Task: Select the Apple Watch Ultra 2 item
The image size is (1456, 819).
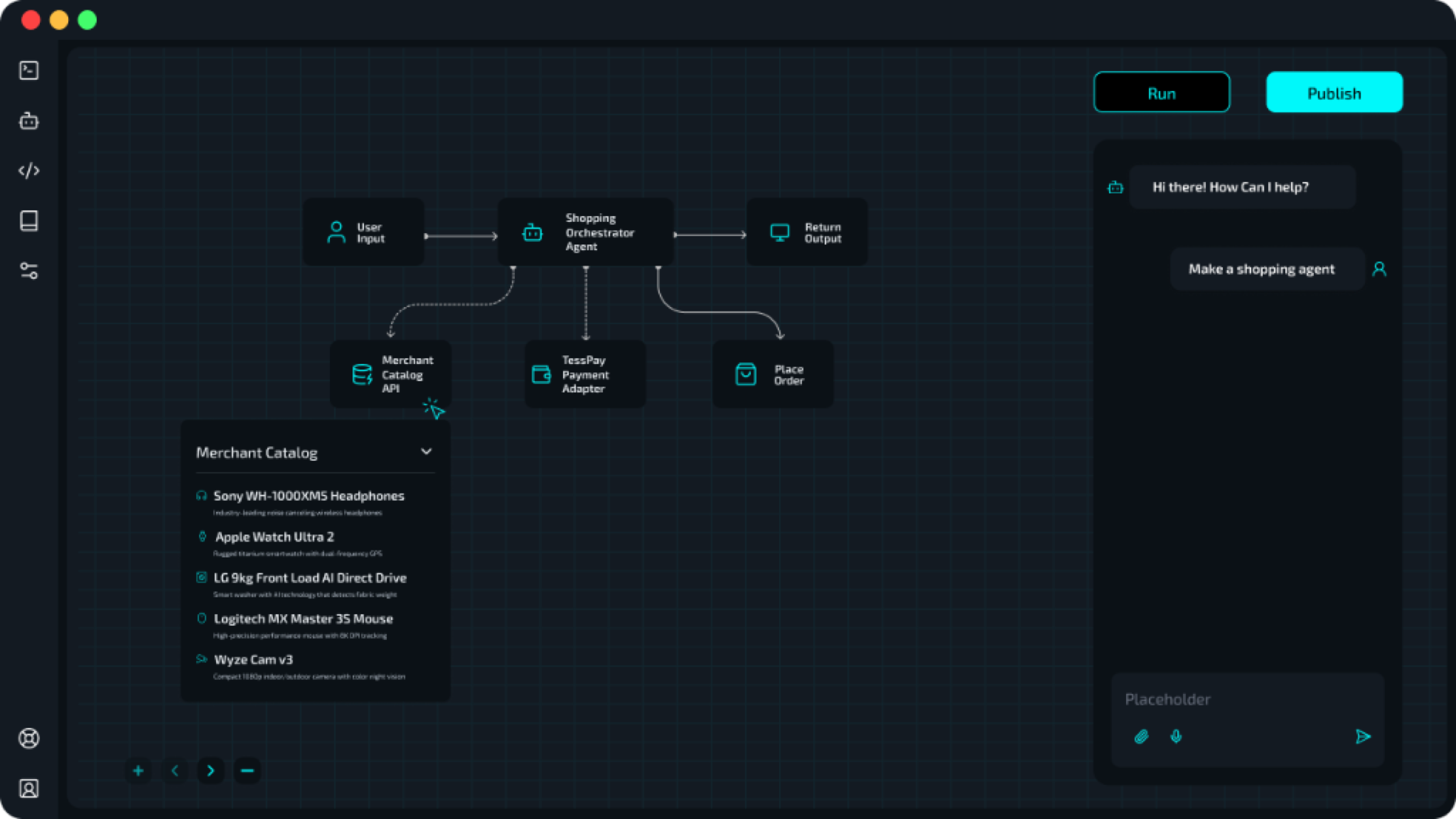Action: 275,537
